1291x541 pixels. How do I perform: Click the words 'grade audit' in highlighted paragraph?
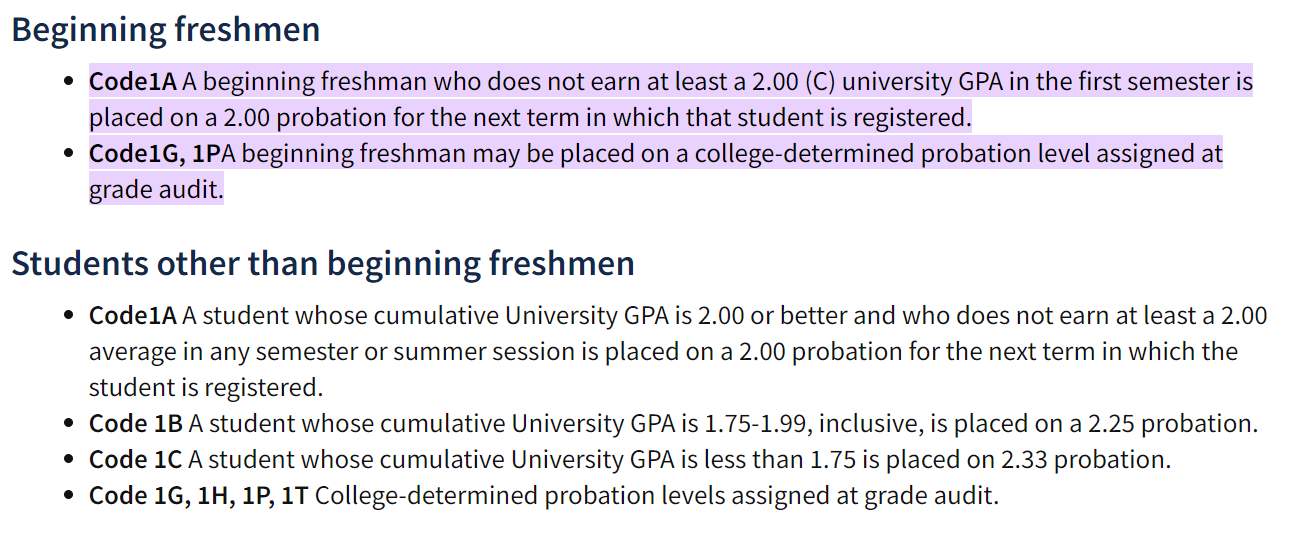pyautogui.click(x=153, y=190)
